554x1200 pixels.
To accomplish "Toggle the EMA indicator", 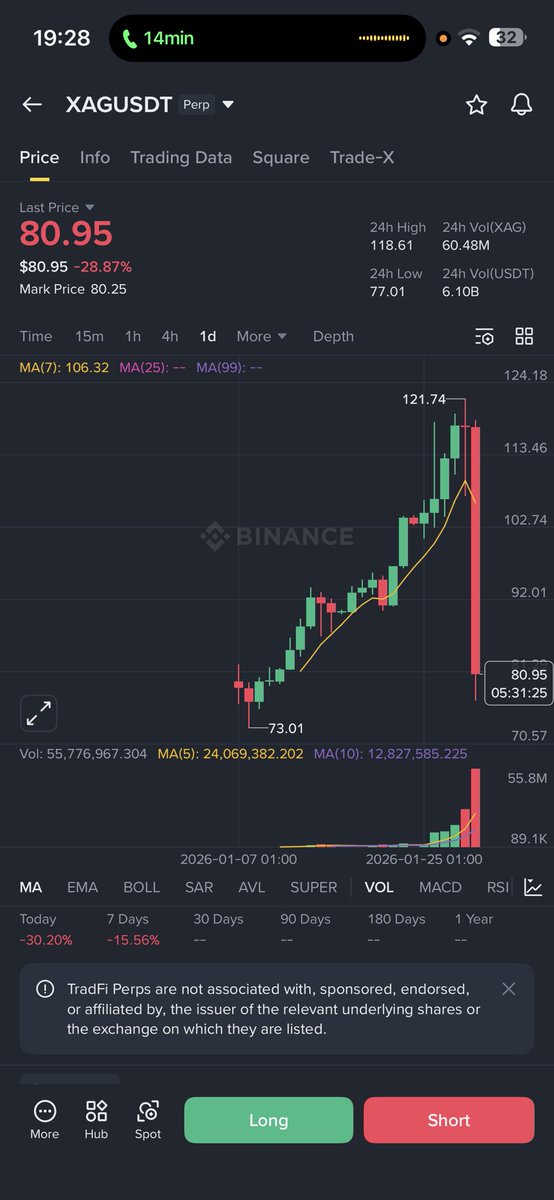I will (x=82, y=887).
